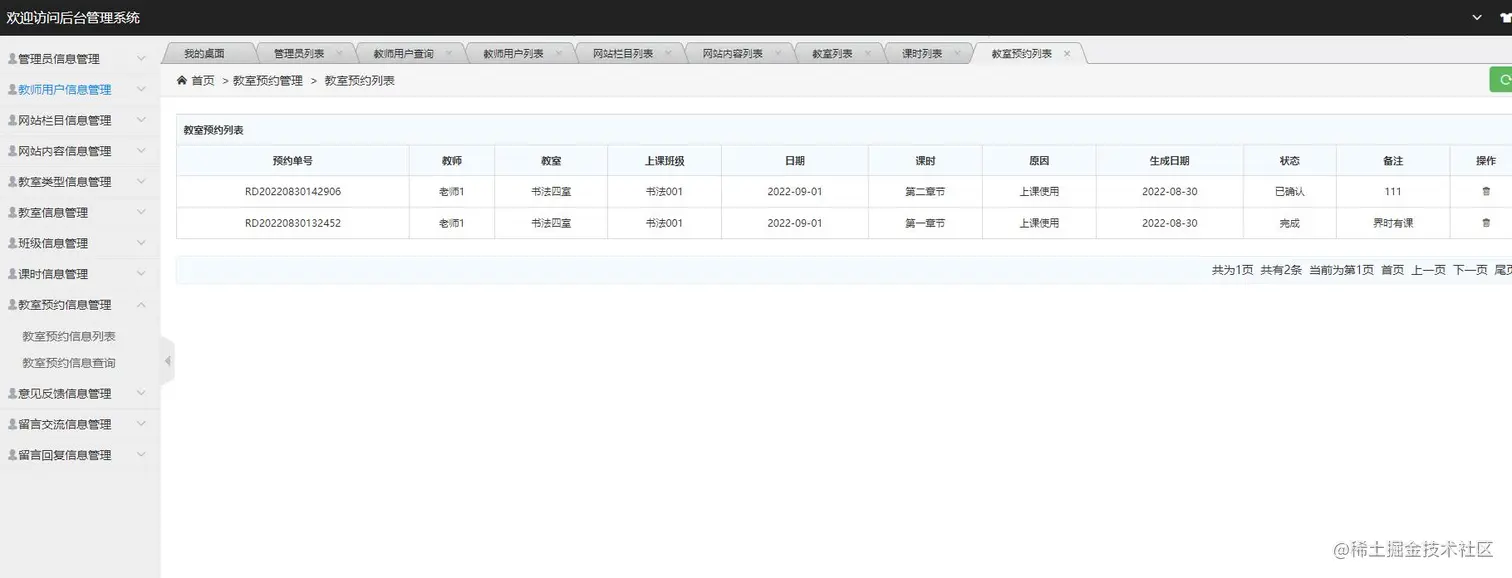Screen dimensions: 1512x578
Task: Click the home icon in breadcrumb
Action: point(181,80)
